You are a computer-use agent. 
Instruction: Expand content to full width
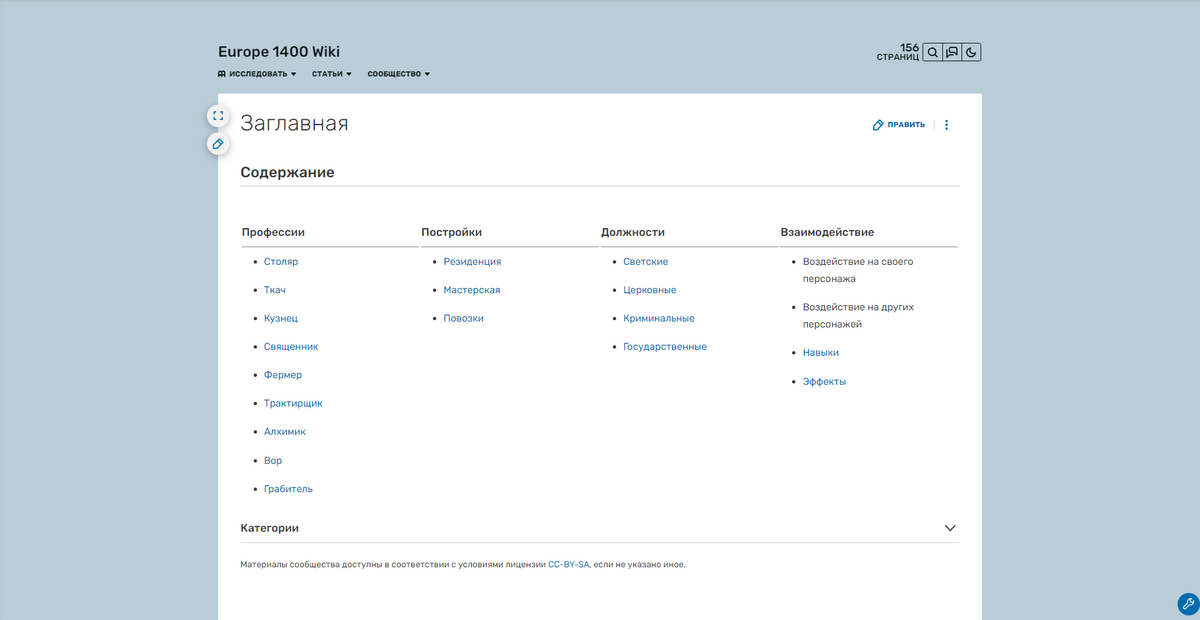(218, 116)
